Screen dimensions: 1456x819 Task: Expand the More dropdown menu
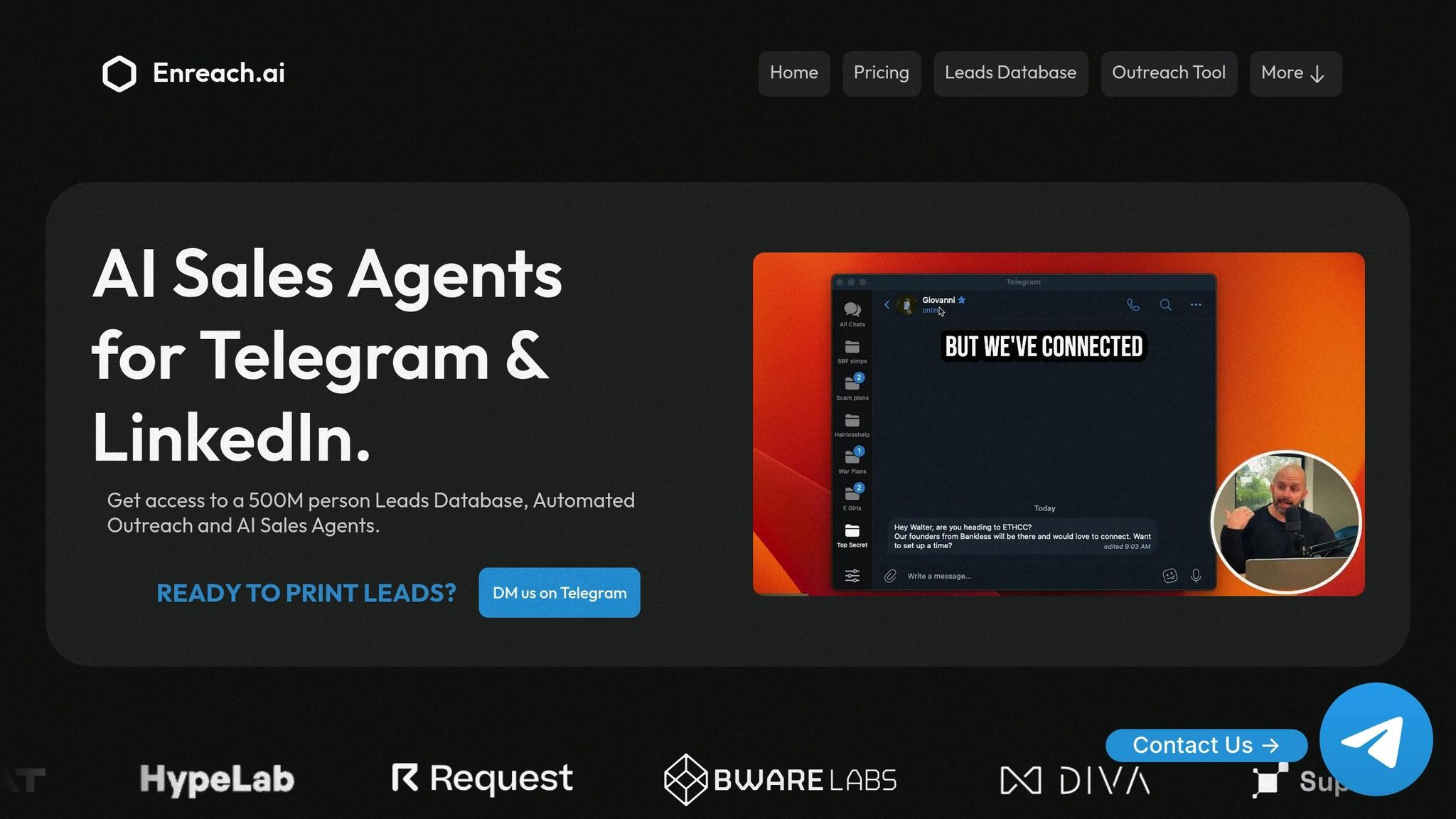click(1295, 73)
